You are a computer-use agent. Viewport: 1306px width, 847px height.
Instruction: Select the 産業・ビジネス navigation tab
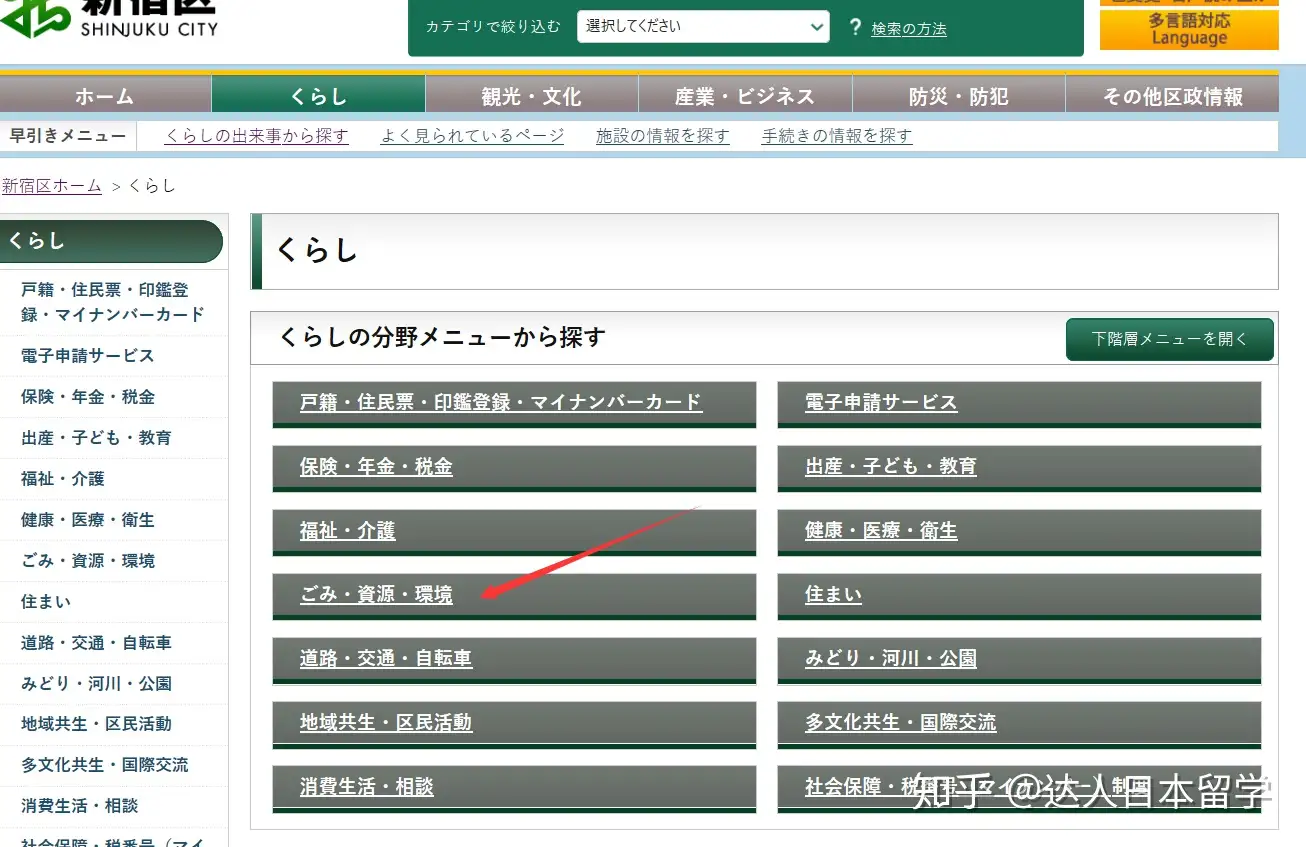745,96
